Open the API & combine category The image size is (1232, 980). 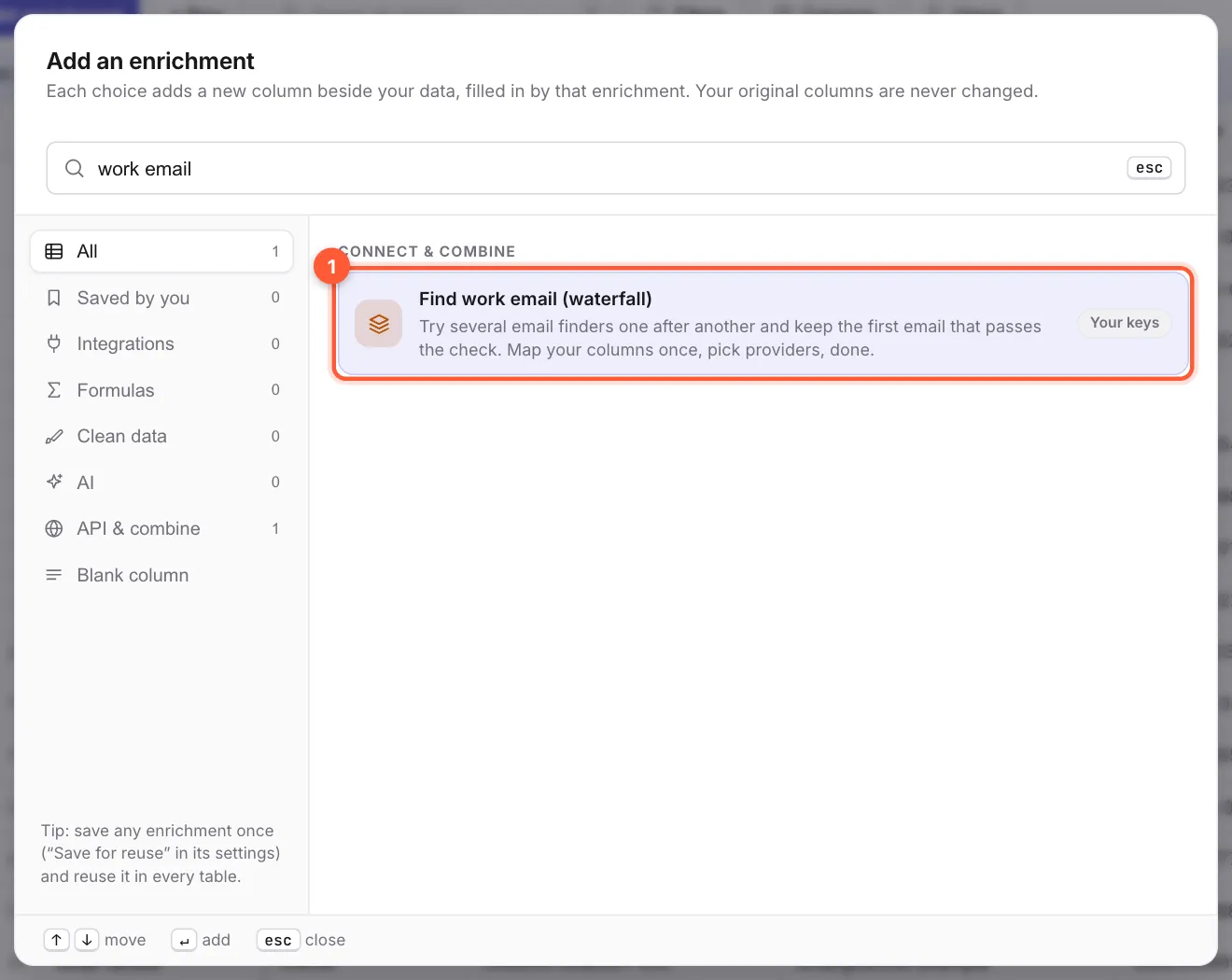[x=161, y=528]
